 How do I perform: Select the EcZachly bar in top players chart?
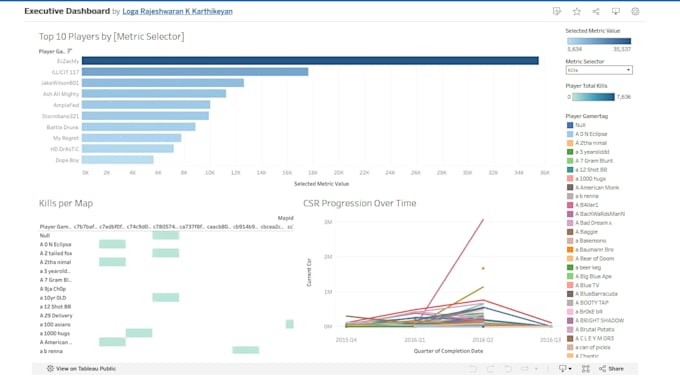point(310,61)
